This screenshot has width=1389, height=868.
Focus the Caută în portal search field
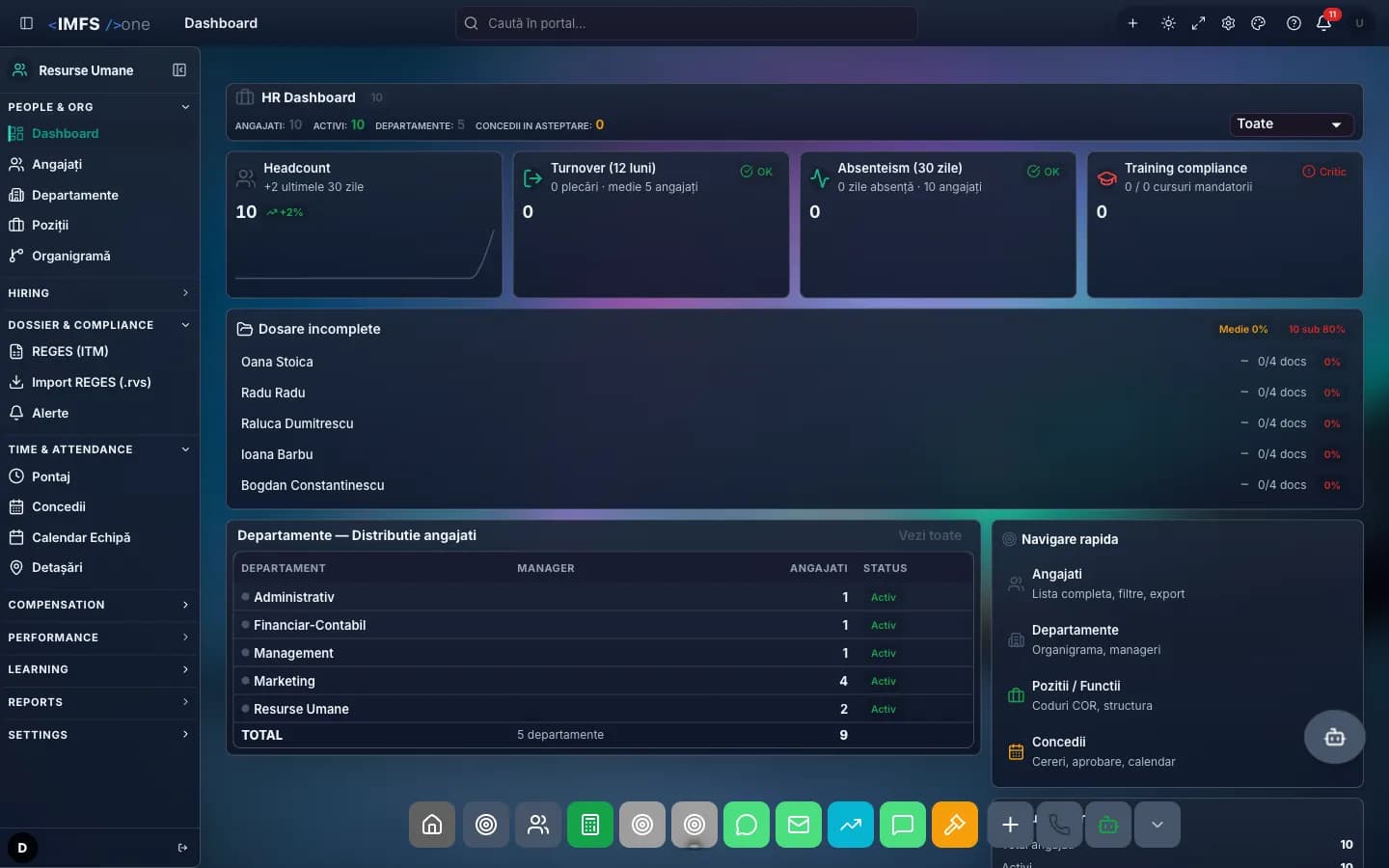click(686, 23)
